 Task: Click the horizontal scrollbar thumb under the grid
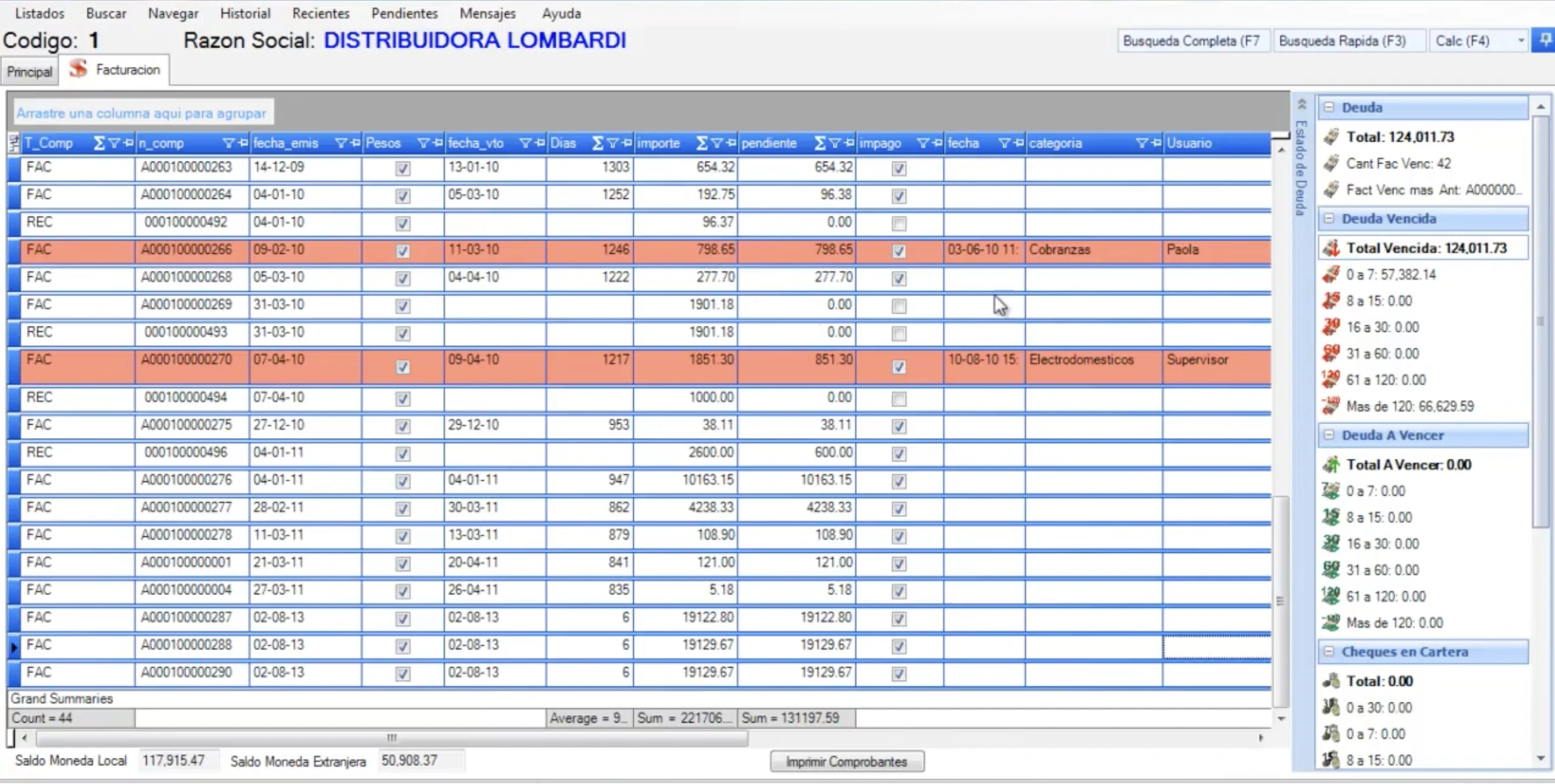pyautogui.click(x=392, y=739)
